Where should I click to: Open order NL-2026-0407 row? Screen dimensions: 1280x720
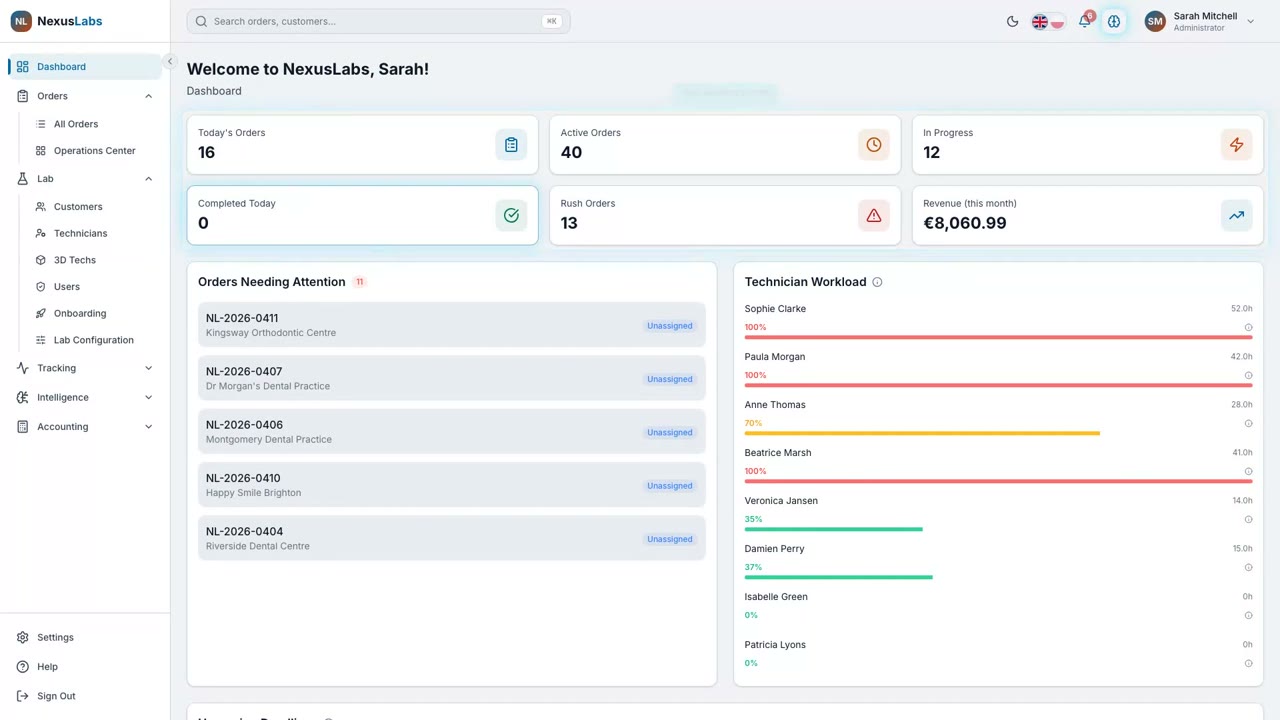click(x=452, y=379)
